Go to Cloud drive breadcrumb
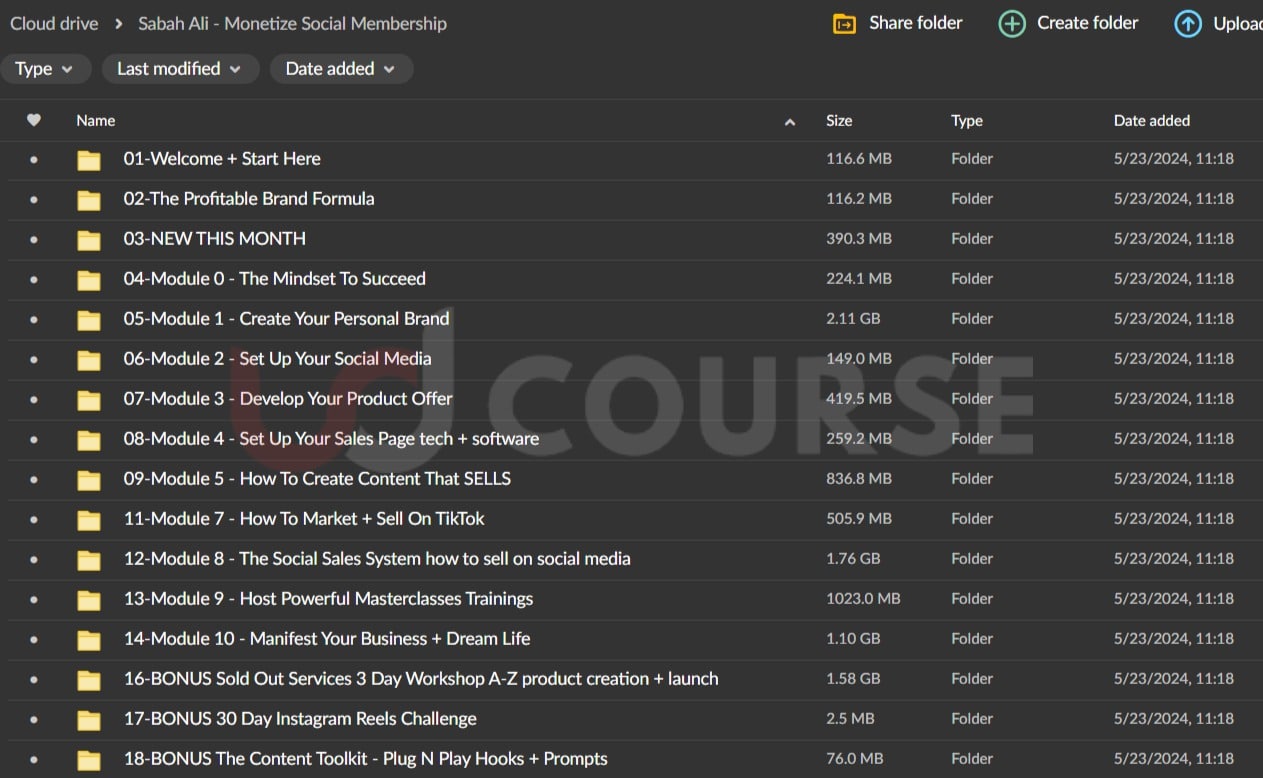The height and width of the screenshot is (778, 1263). [54, 23]
